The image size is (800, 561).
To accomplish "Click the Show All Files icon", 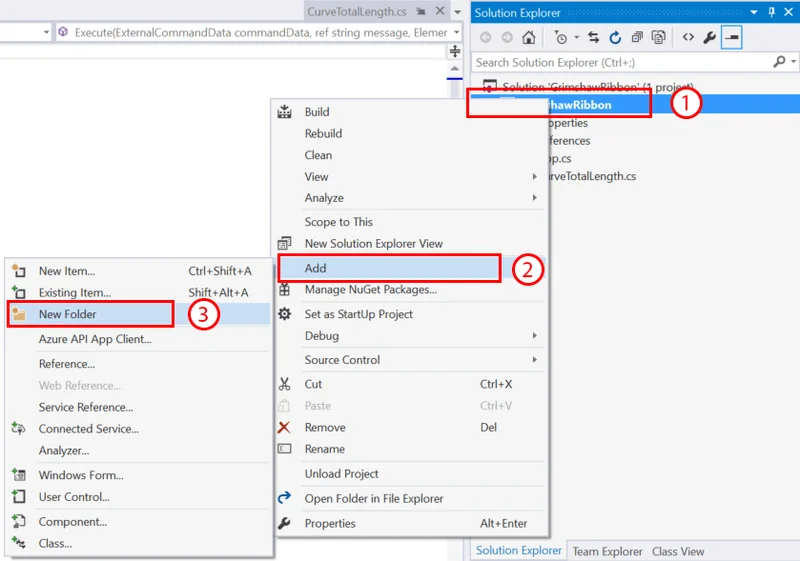I will pyautogui.click(x=659, y=37).
